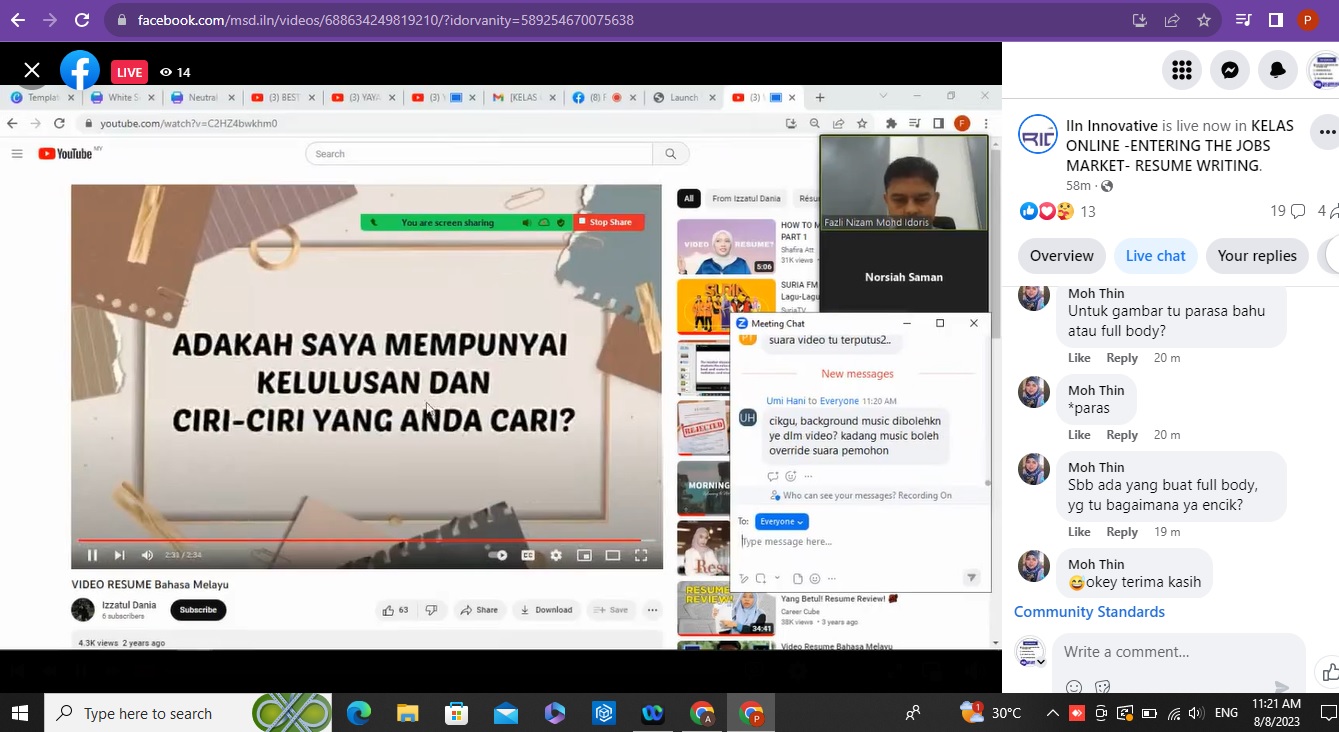
Task: Open the emoji picker for comment
Action: coord(1074,687)
